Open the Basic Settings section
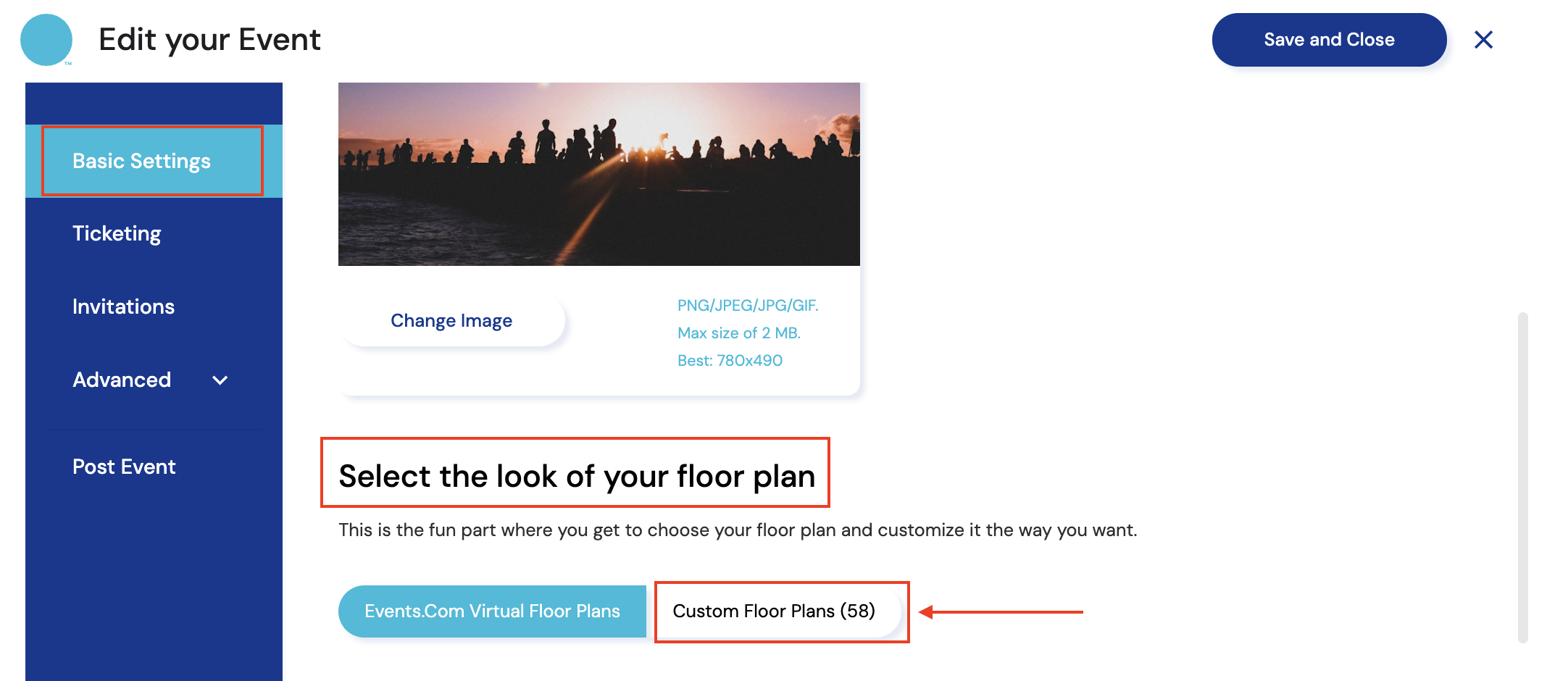1568x681 pixels. (x=142, y=161)
